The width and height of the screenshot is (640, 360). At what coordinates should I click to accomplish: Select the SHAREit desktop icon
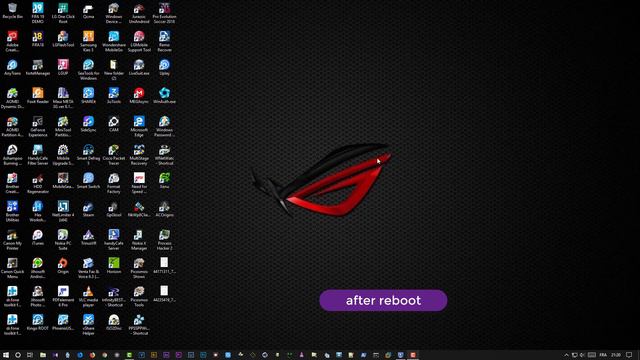[x=88, y=96]
